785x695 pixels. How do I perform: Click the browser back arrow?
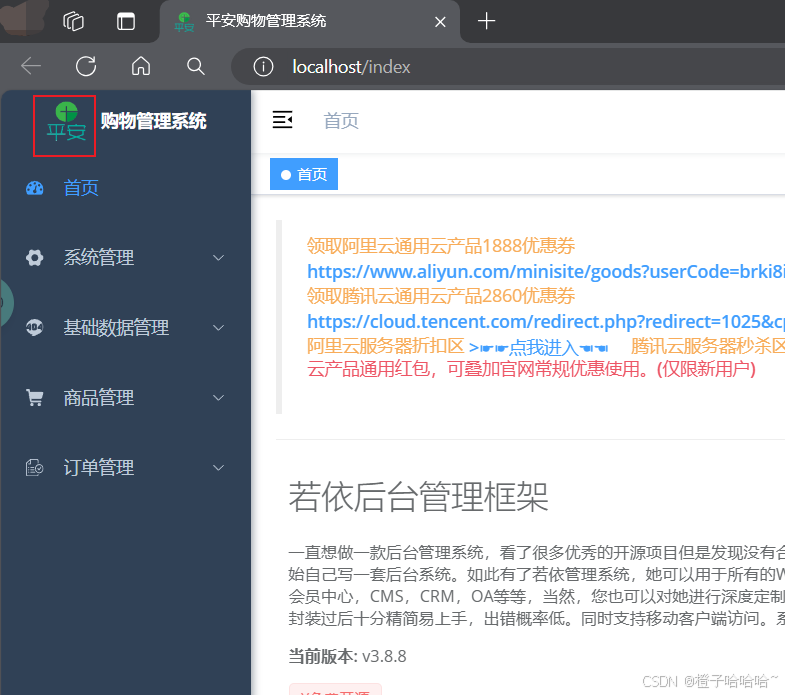click(x=31, y=66)
